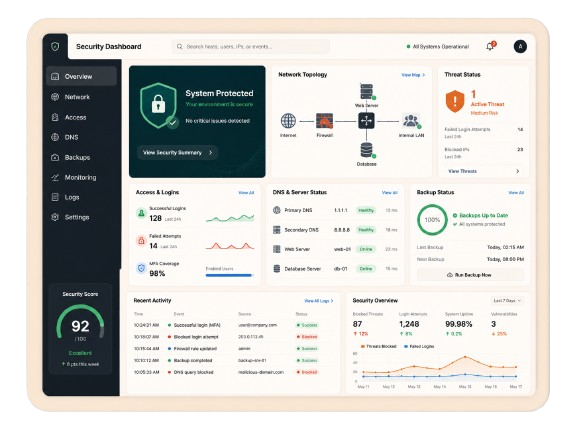Open the user avatar menu
This screenshot has height=433, width=577.
coord(520,46)
